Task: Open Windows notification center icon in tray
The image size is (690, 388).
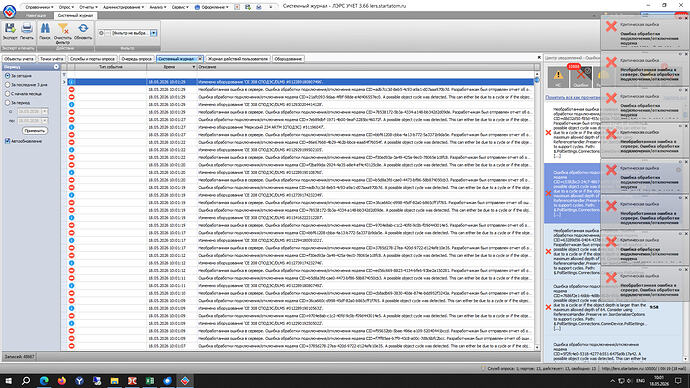Action: 678,381
